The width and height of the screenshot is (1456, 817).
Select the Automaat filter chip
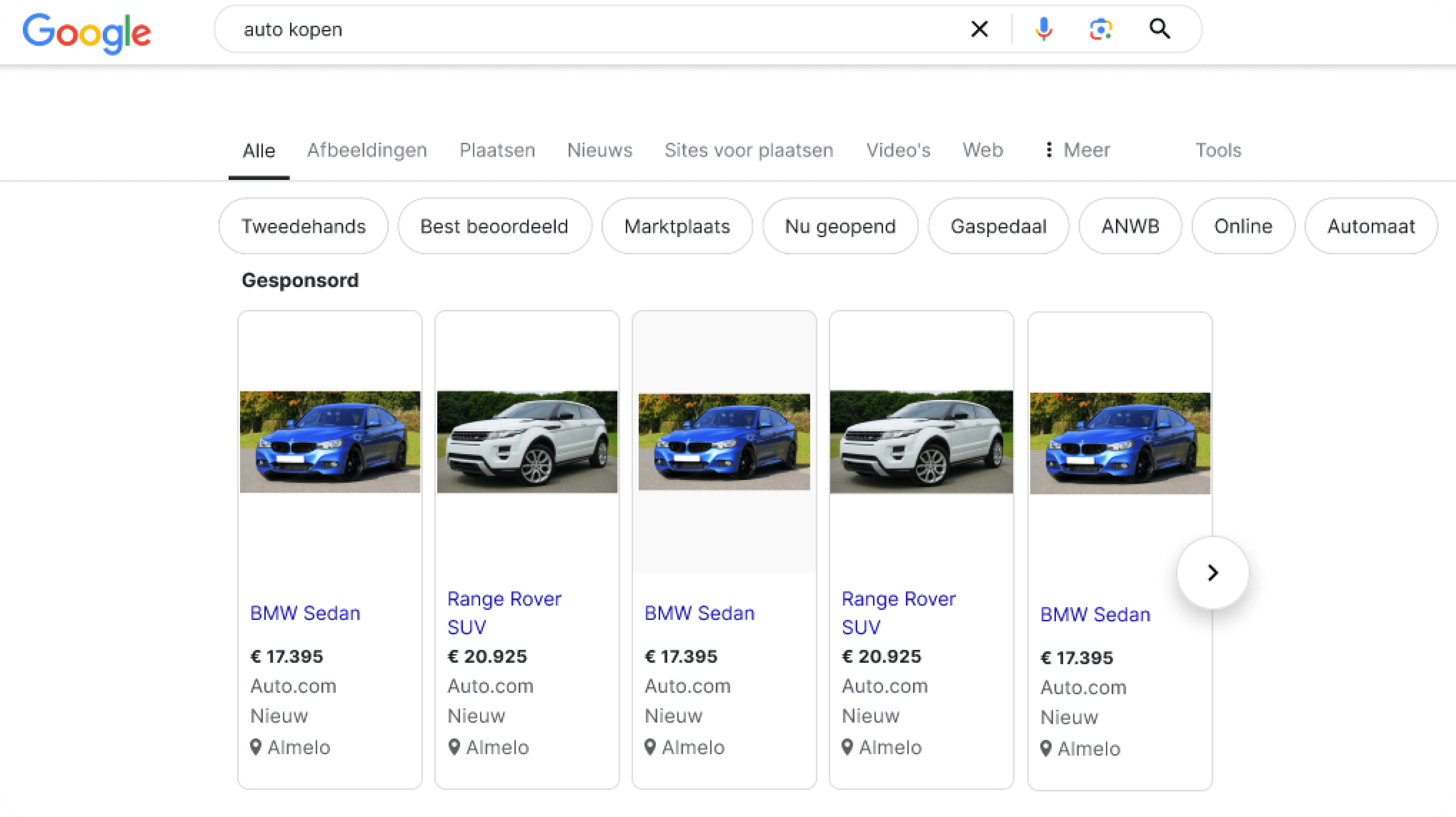tap(1371, 226)
